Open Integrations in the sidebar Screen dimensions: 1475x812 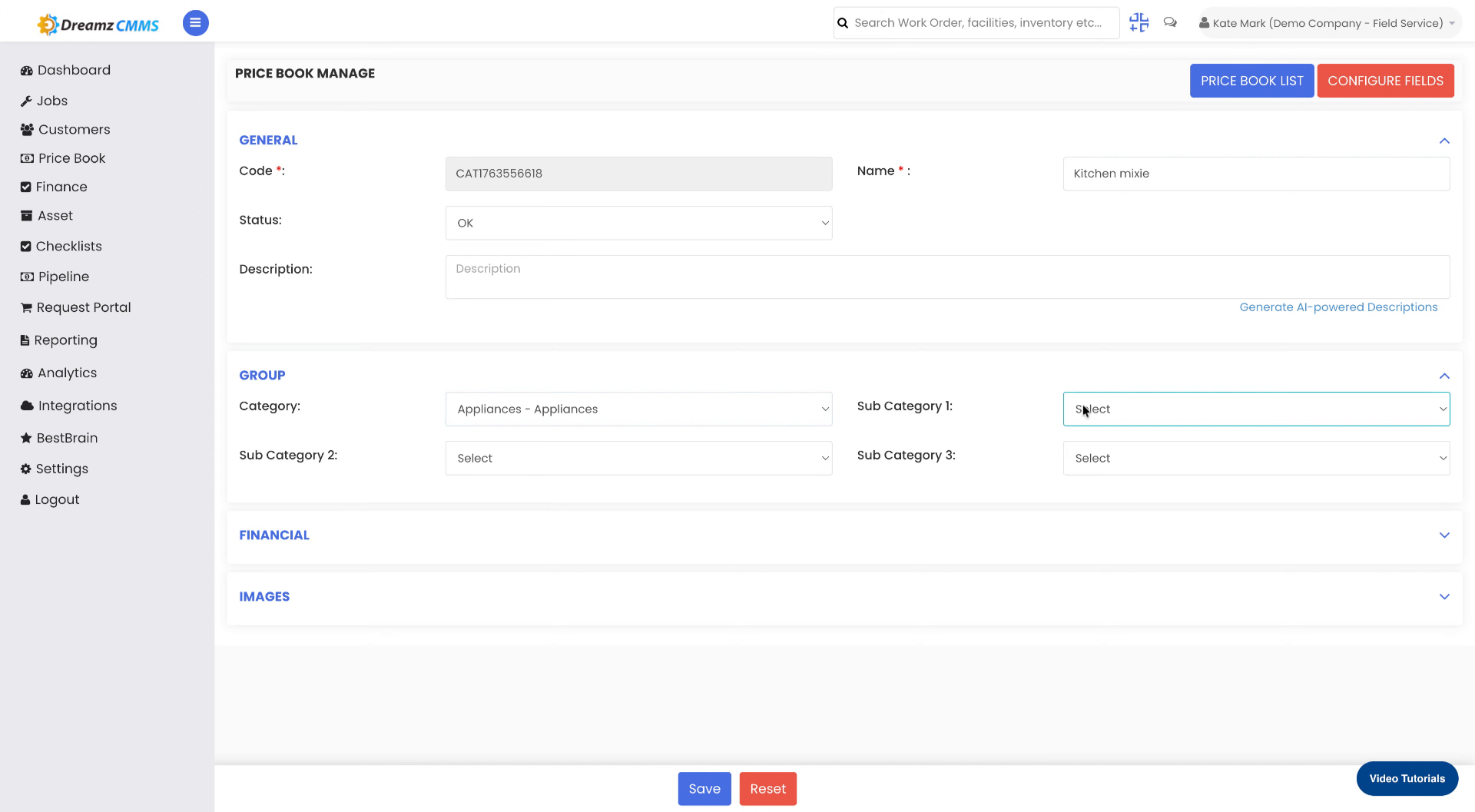pyautogui.click(x=78, y=406)
